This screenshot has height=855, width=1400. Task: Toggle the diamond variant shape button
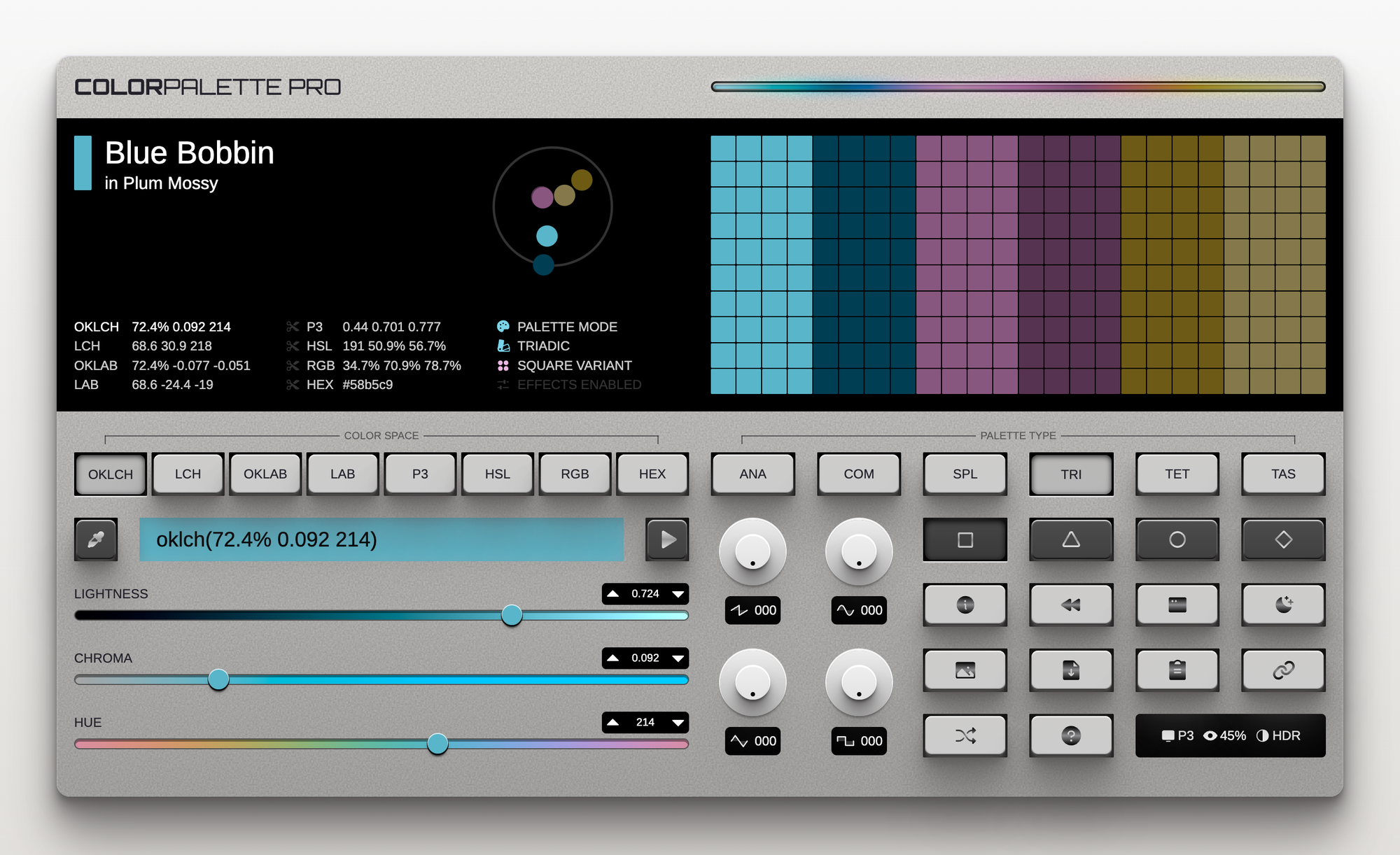1283,539
